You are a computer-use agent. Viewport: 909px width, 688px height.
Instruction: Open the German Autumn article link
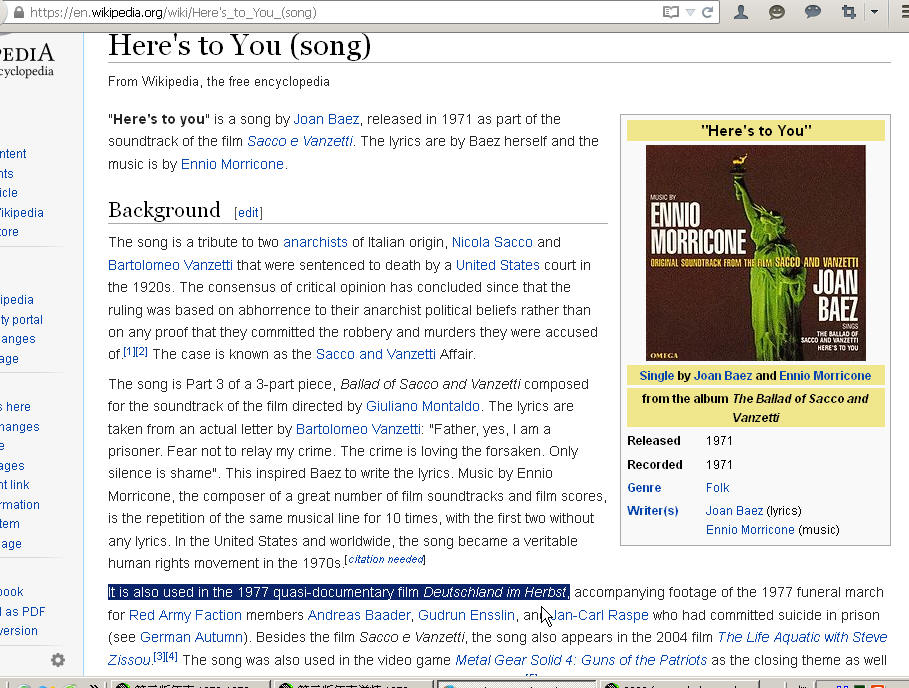coord(191,637)
